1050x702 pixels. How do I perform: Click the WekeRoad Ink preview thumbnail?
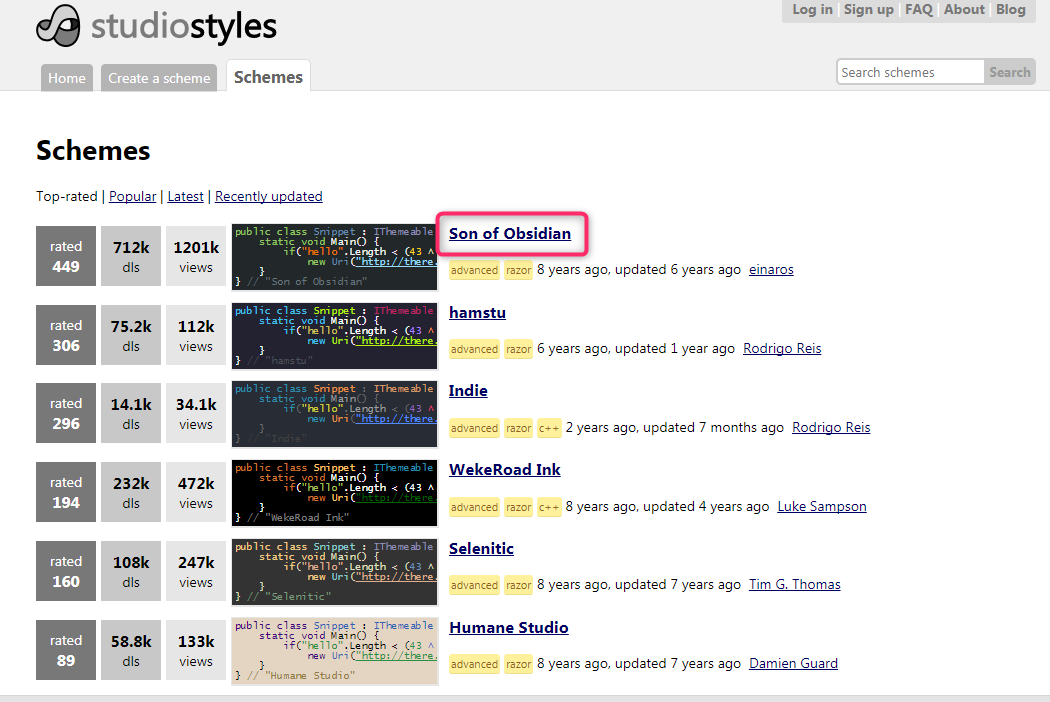[334, 493]
